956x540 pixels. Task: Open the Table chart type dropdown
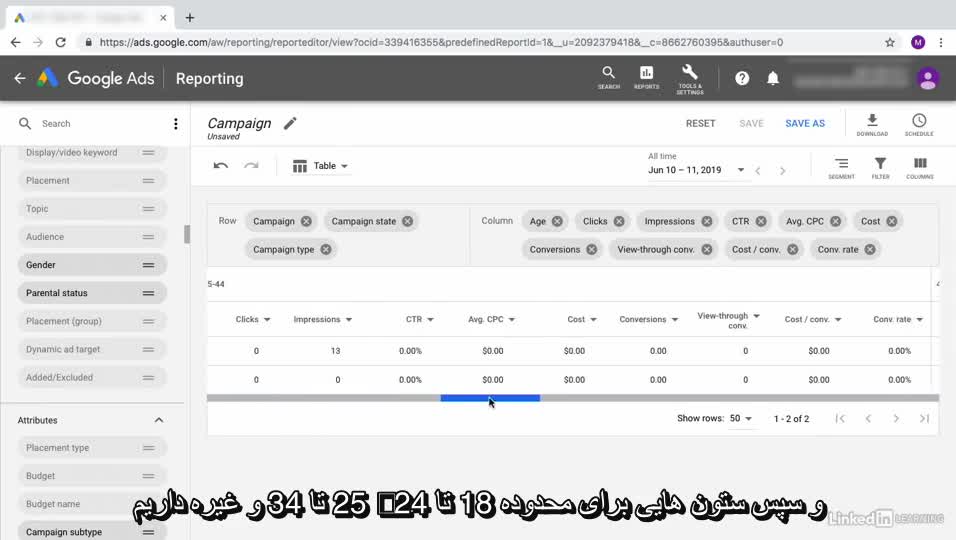[x=321, y=166]
